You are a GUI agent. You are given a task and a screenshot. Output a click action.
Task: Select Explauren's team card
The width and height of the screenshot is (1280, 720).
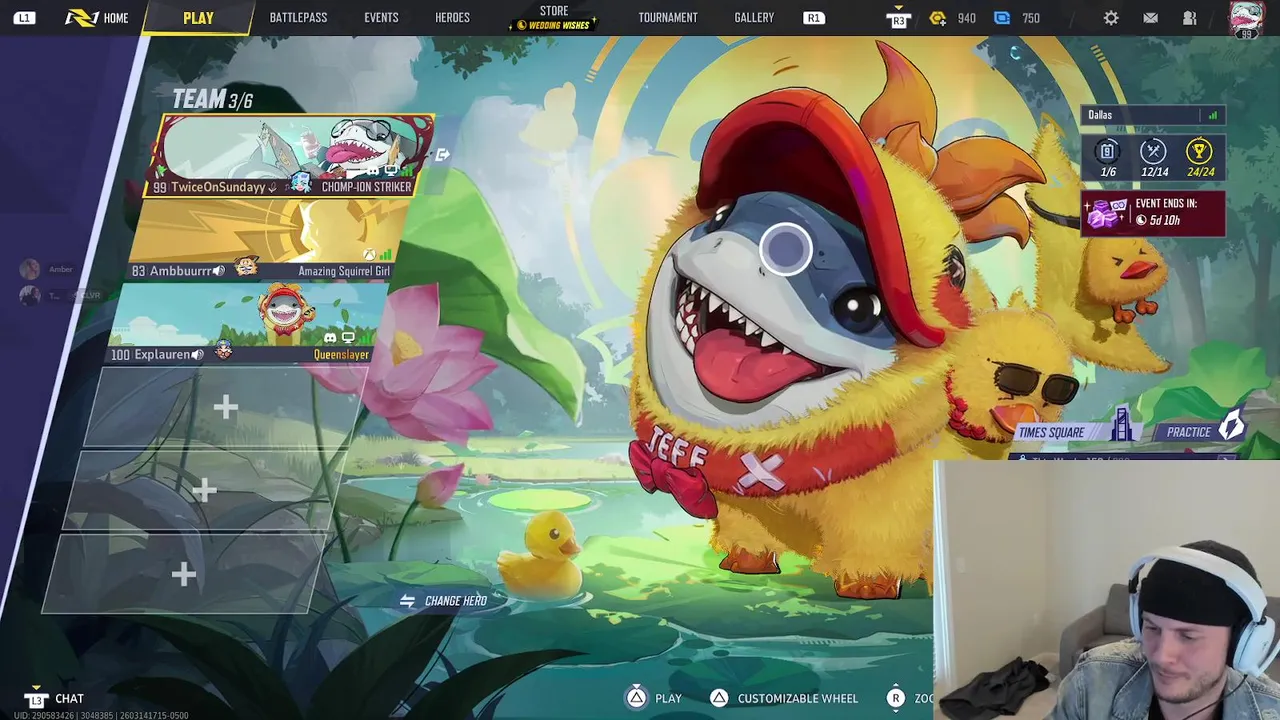pos(249,323)
